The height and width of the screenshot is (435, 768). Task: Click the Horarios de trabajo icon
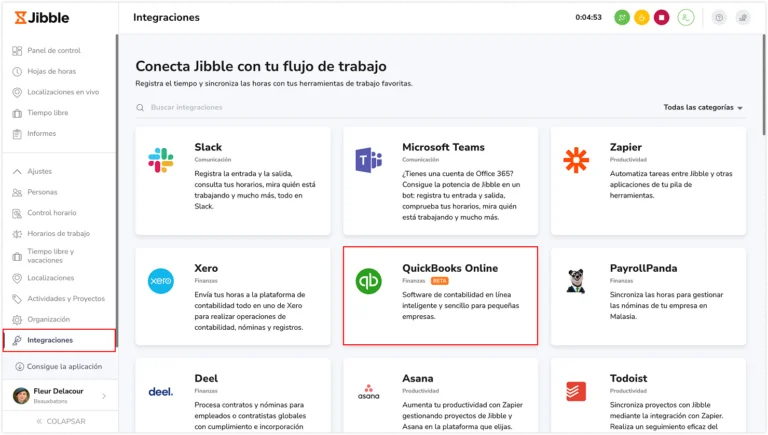point(17,234)
